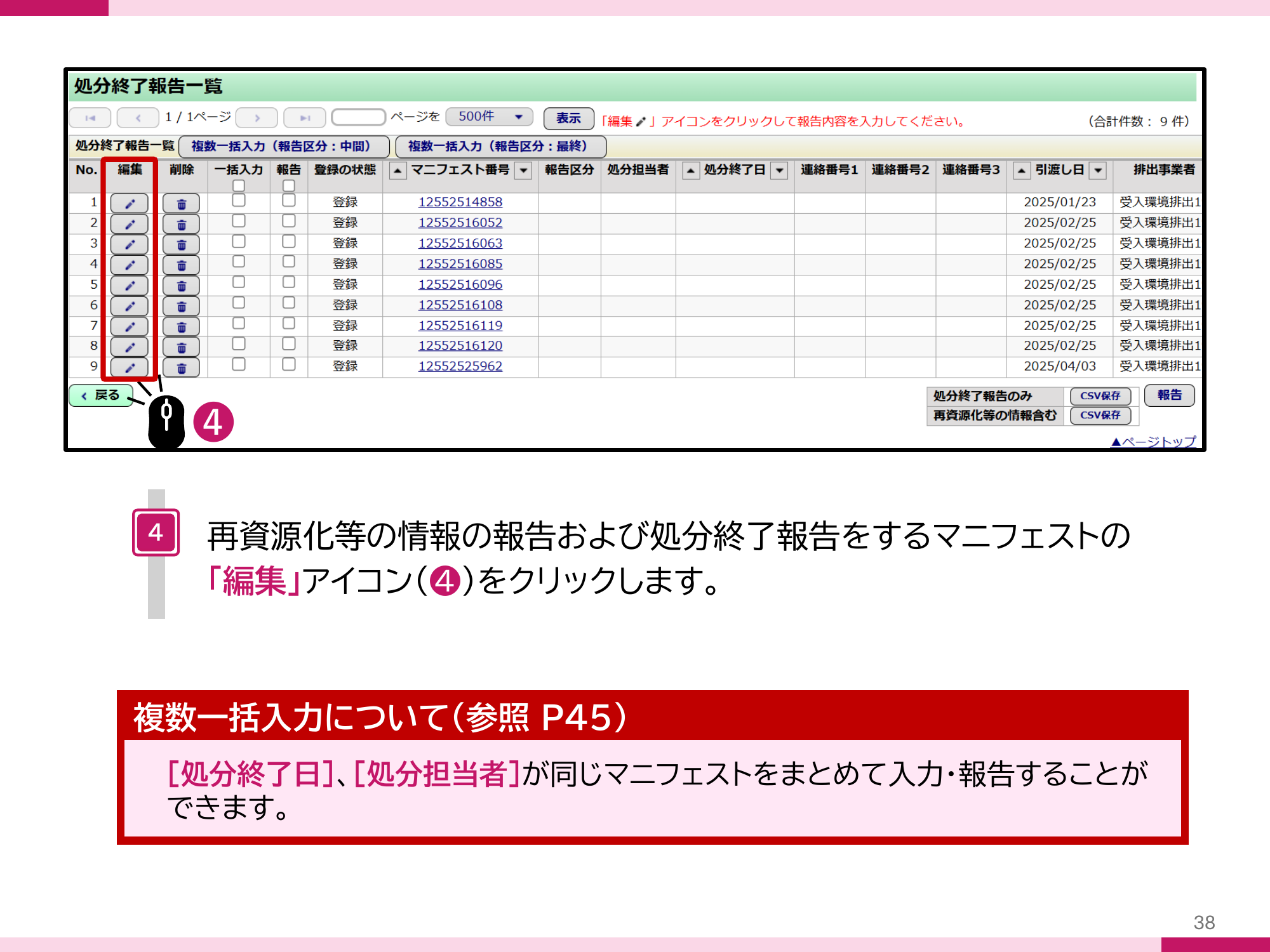Screen dimensions: 1270x952
Task: Go to the previous page arrow
Action: tap(138, 118)
